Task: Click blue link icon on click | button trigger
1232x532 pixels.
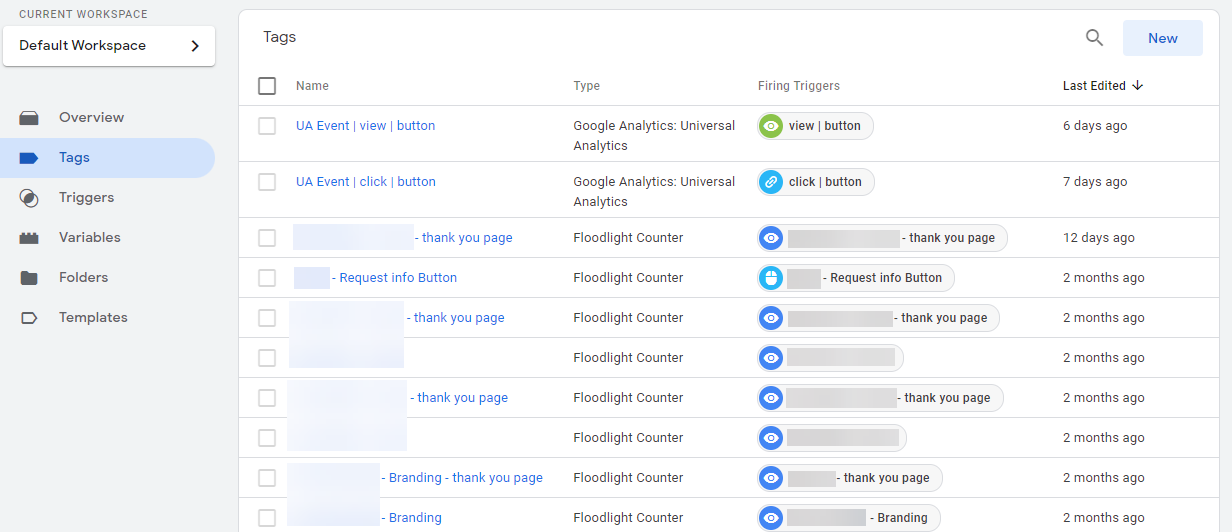Action: pyautogui.click(x=770, y=182)
